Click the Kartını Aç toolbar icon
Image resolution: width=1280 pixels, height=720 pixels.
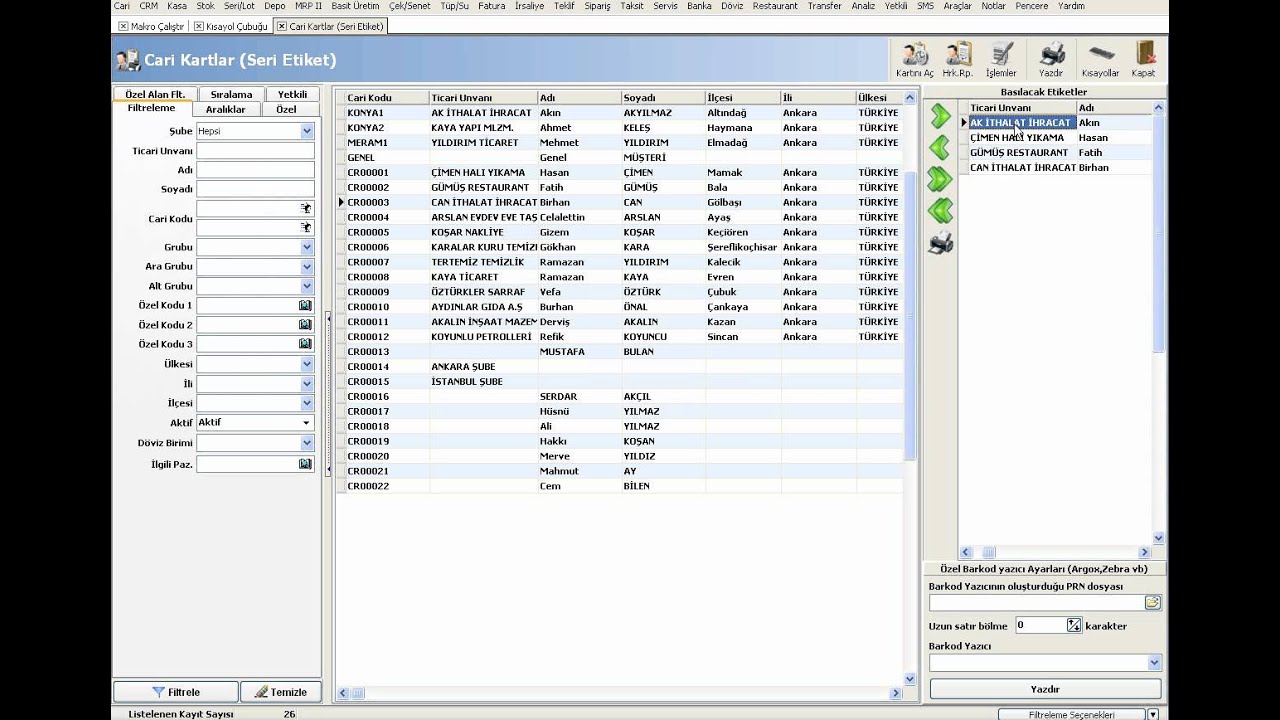914,59
